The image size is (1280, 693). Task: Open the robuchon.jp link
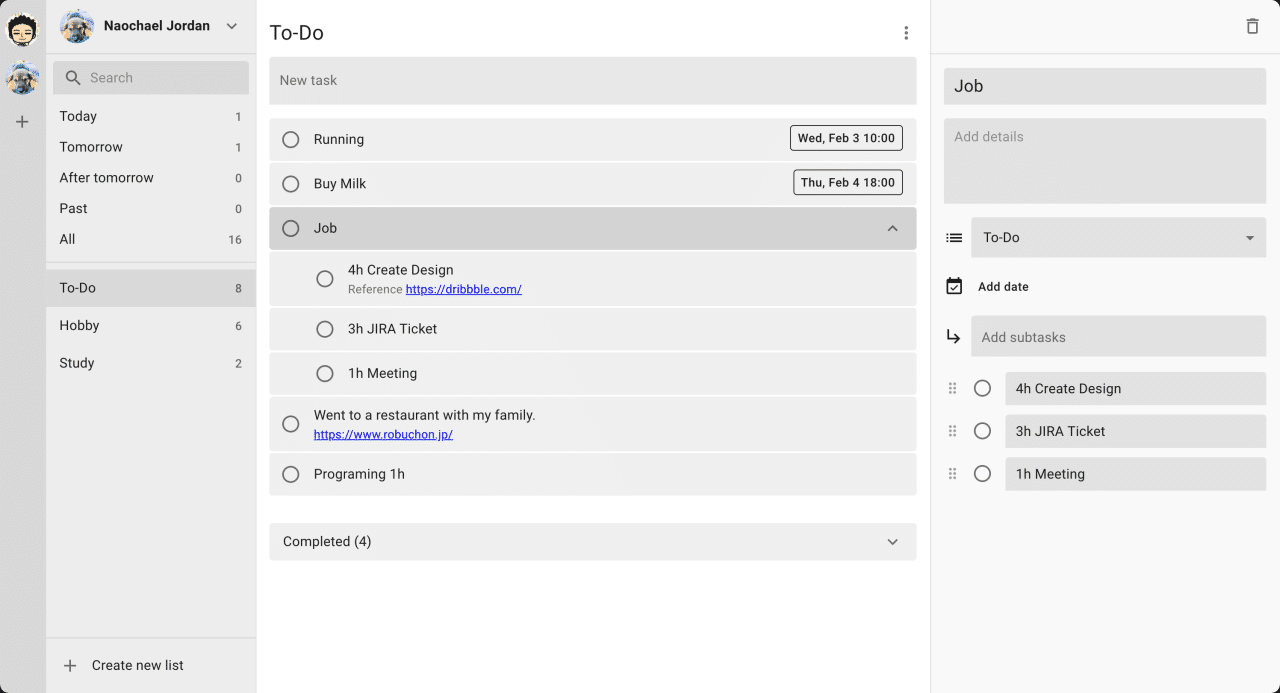[383, 435]
